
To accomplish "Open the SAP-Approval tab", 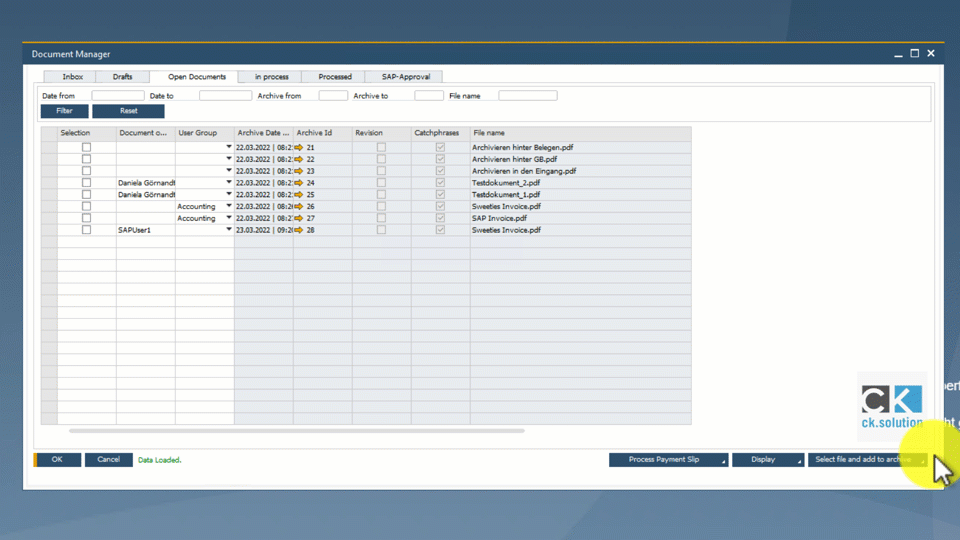I will [x=405, y=77].
